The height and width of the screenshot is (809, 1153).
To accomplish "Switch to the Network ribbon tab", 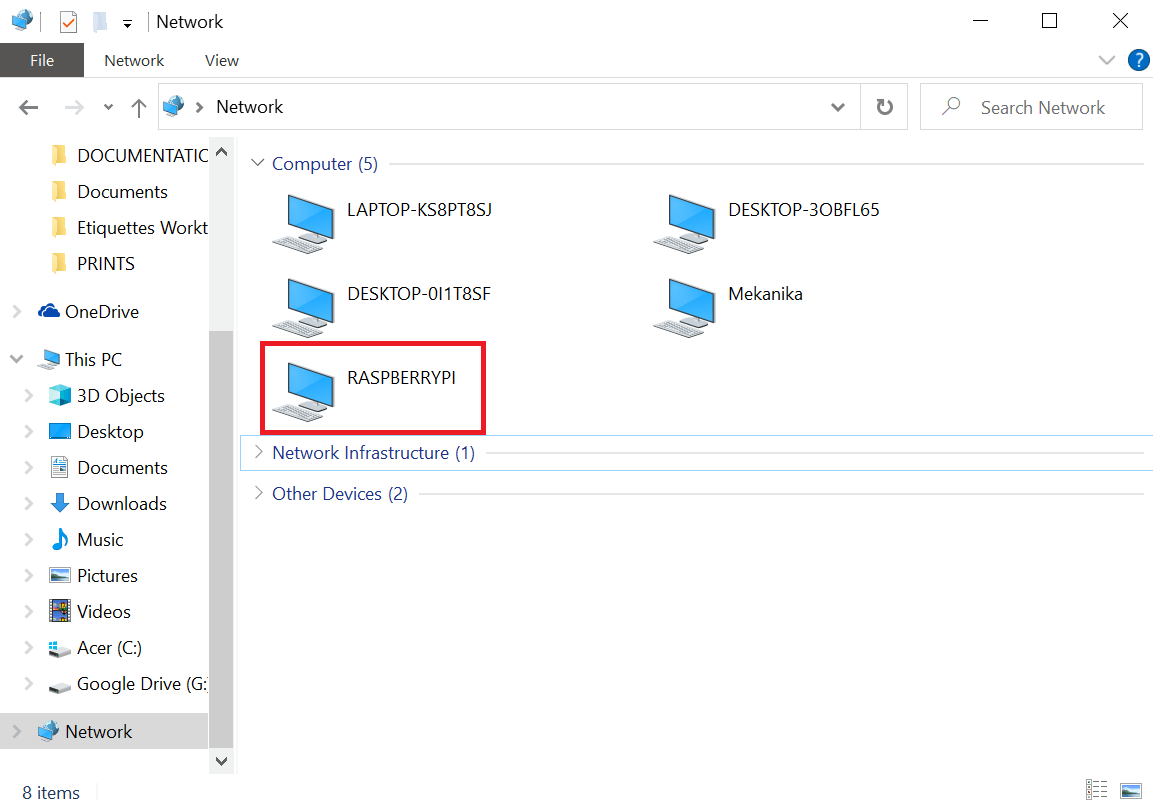I will 134,60.
